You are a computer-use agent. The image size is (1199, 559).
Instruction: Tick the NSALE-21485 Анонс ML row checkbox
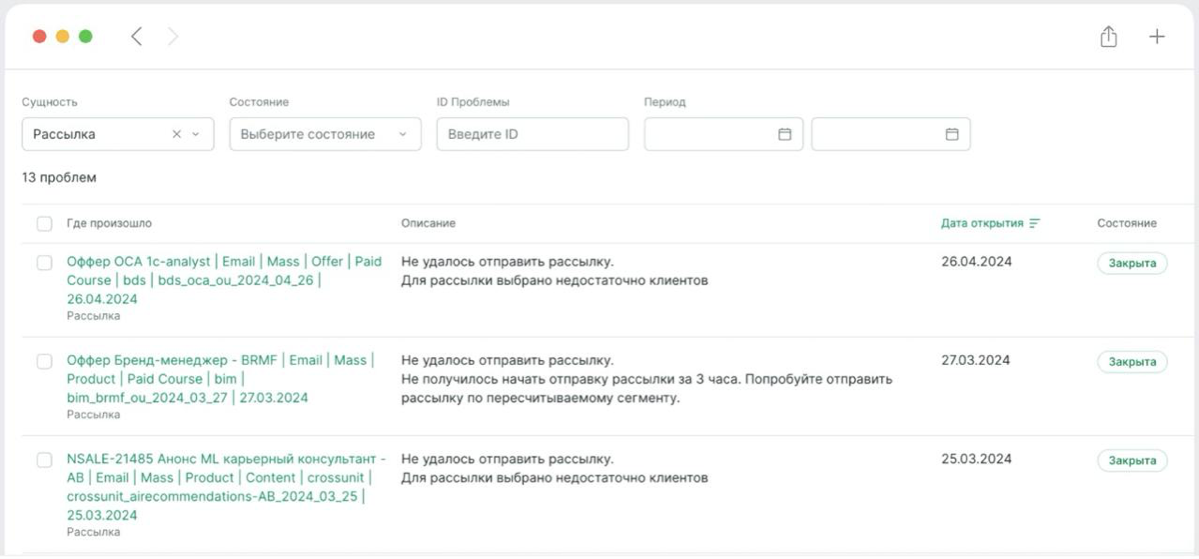pyautogui.click(x=45, y=460)
